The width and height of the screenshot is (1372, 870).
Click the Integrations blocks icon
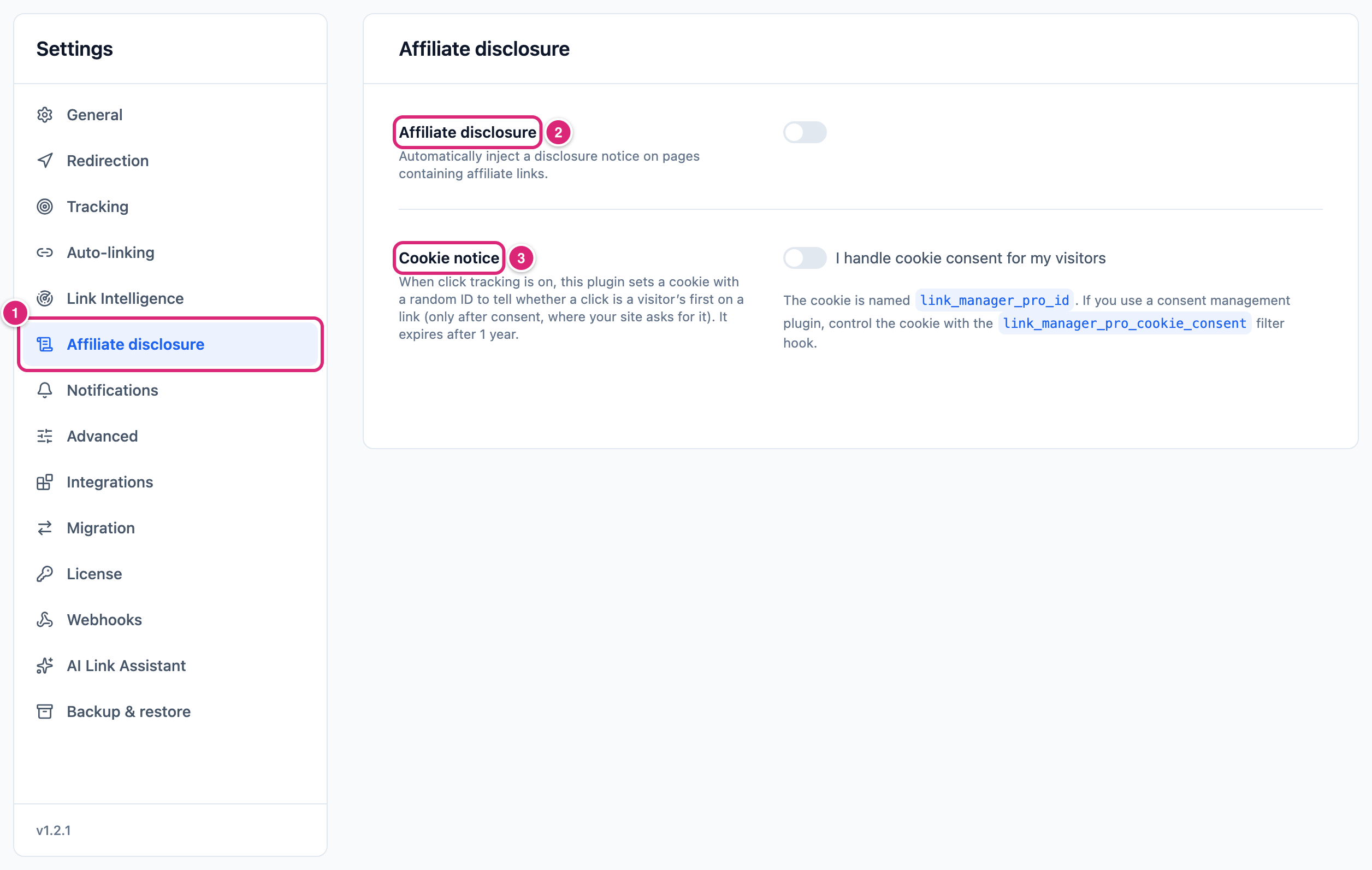coord(44,482)
